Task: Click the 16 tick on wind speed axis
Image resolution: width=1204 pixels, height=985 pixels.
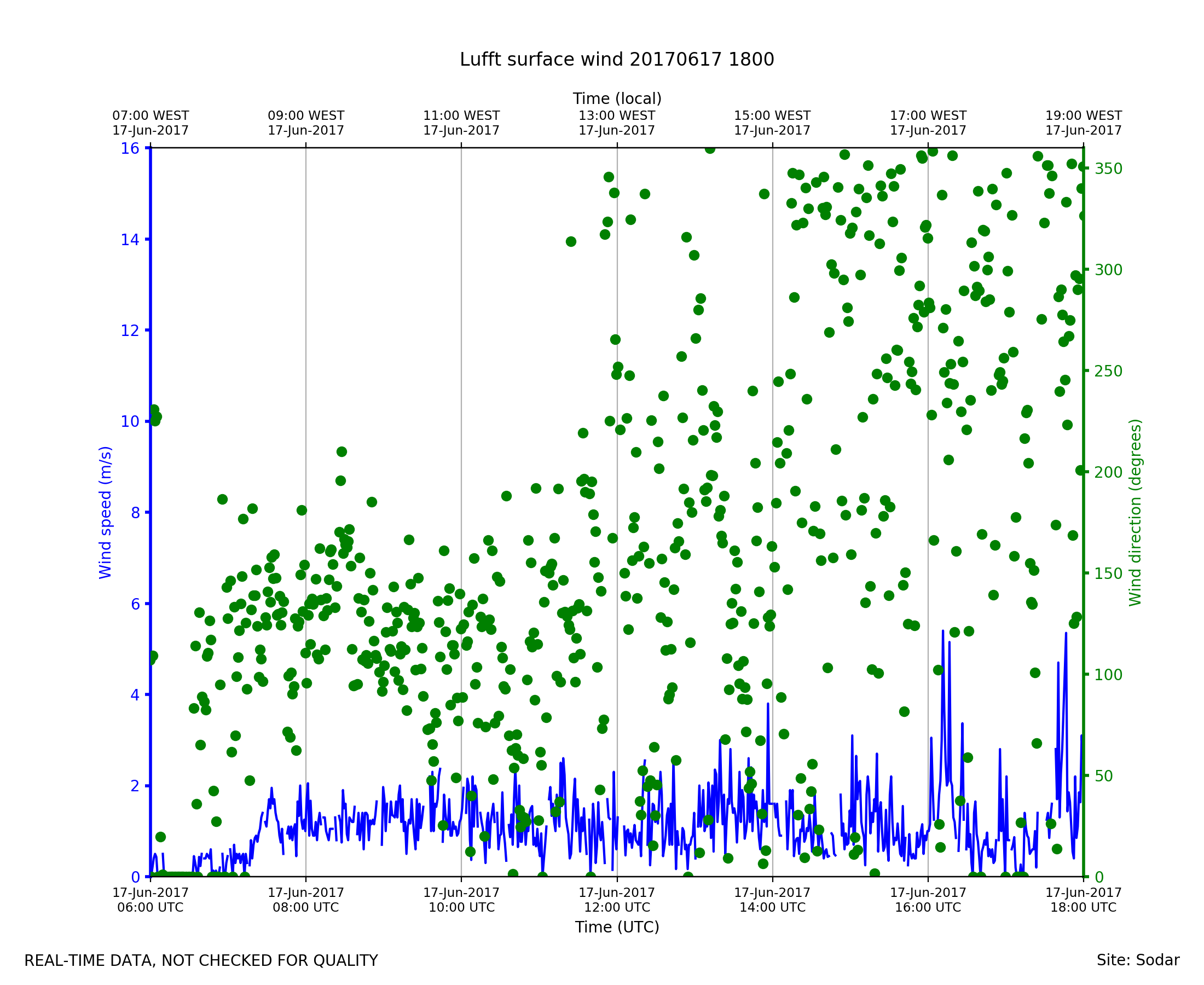Action: click(130, 149)
